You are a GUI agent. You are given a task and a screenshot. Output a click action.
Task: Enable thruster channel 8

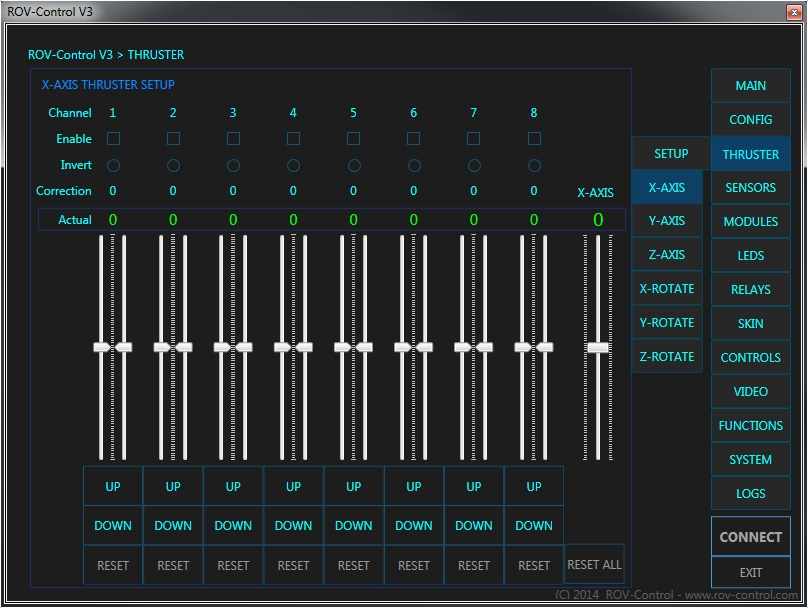[534, 138]
